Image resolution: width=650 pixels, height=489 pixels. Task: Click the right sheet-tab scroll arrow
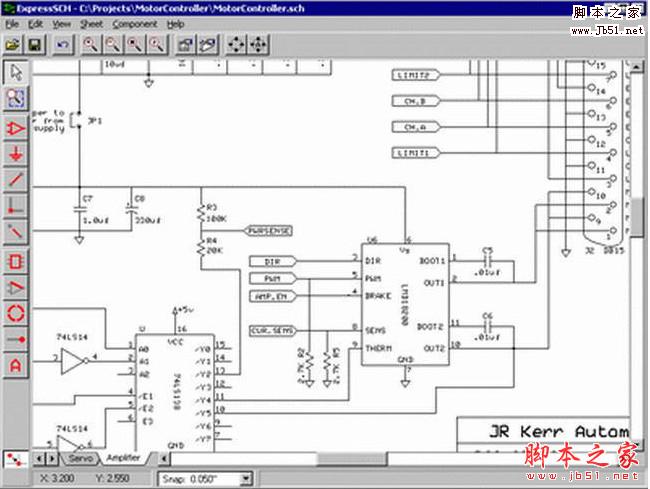pyautogui.click(x=52, y=458)
